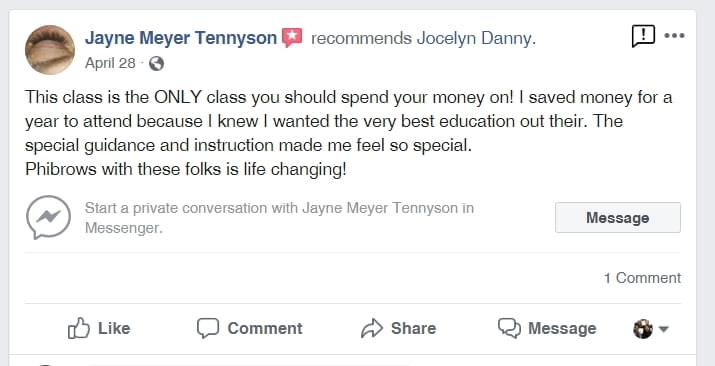Click the globe public audience icon
Viewport: 715px width, 366px height.
tap(156, 64)
